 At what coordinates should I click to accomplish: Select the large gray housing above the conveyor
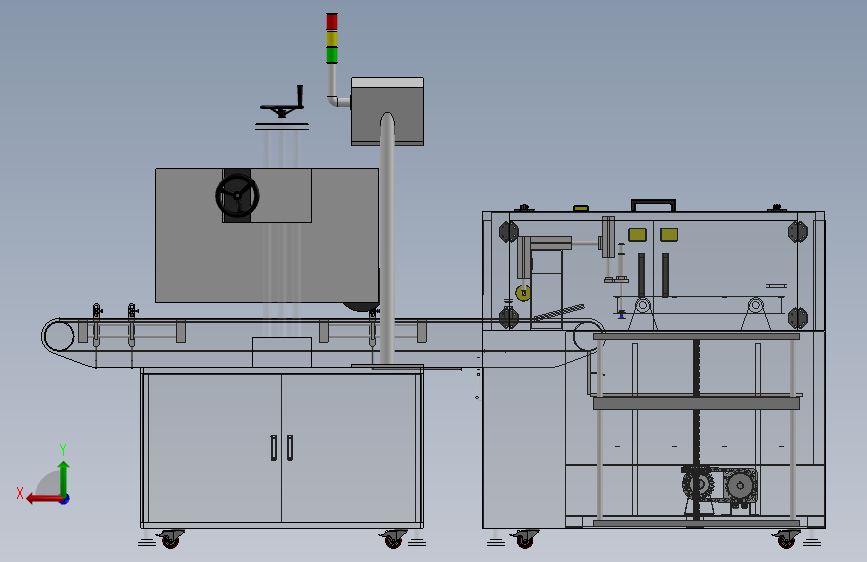click(x=267, y=236)
